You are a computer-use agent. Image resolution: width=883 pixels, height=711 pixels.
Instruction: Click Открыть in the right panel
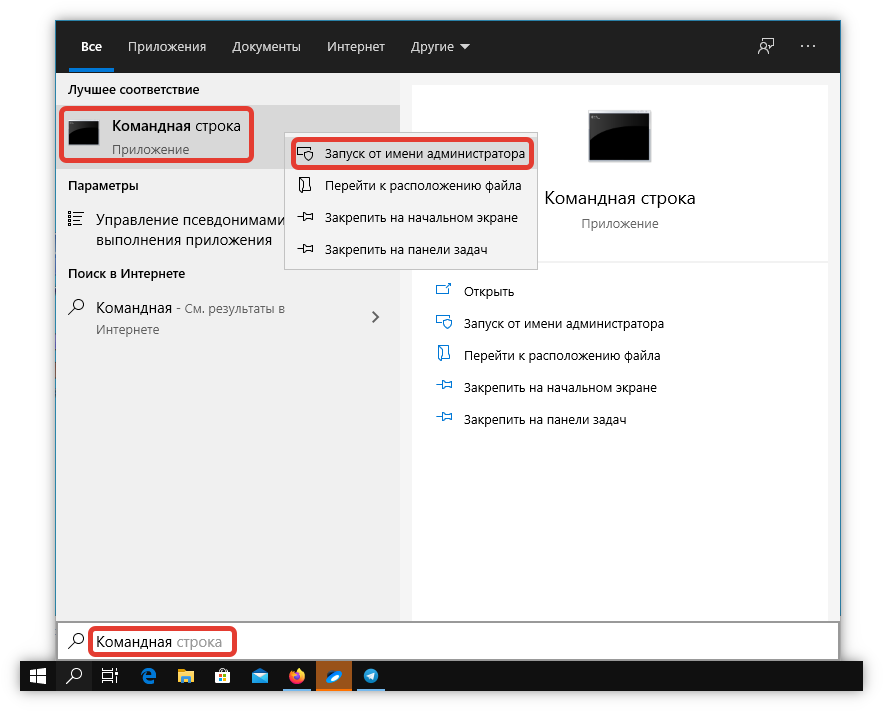[488, 291]
